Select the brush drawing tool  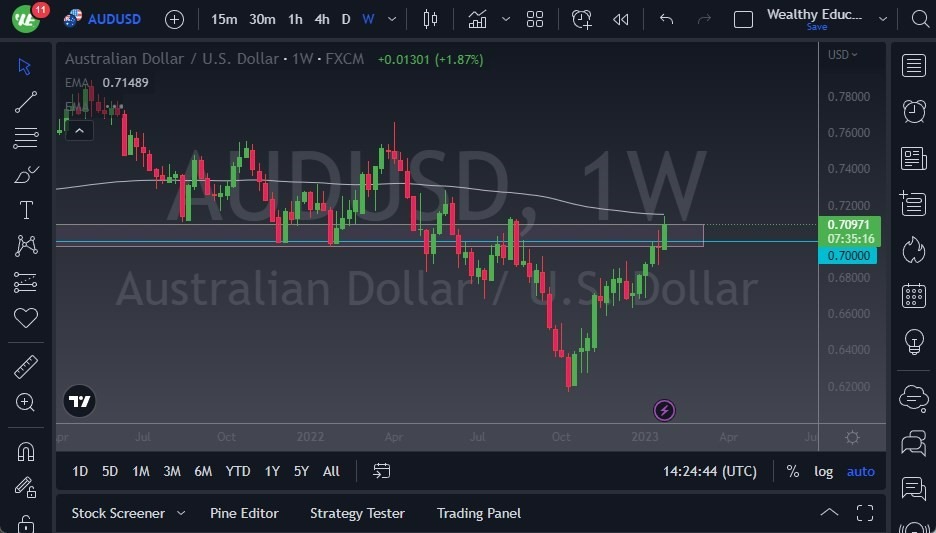pyautogui.click(x=26, y=174)
